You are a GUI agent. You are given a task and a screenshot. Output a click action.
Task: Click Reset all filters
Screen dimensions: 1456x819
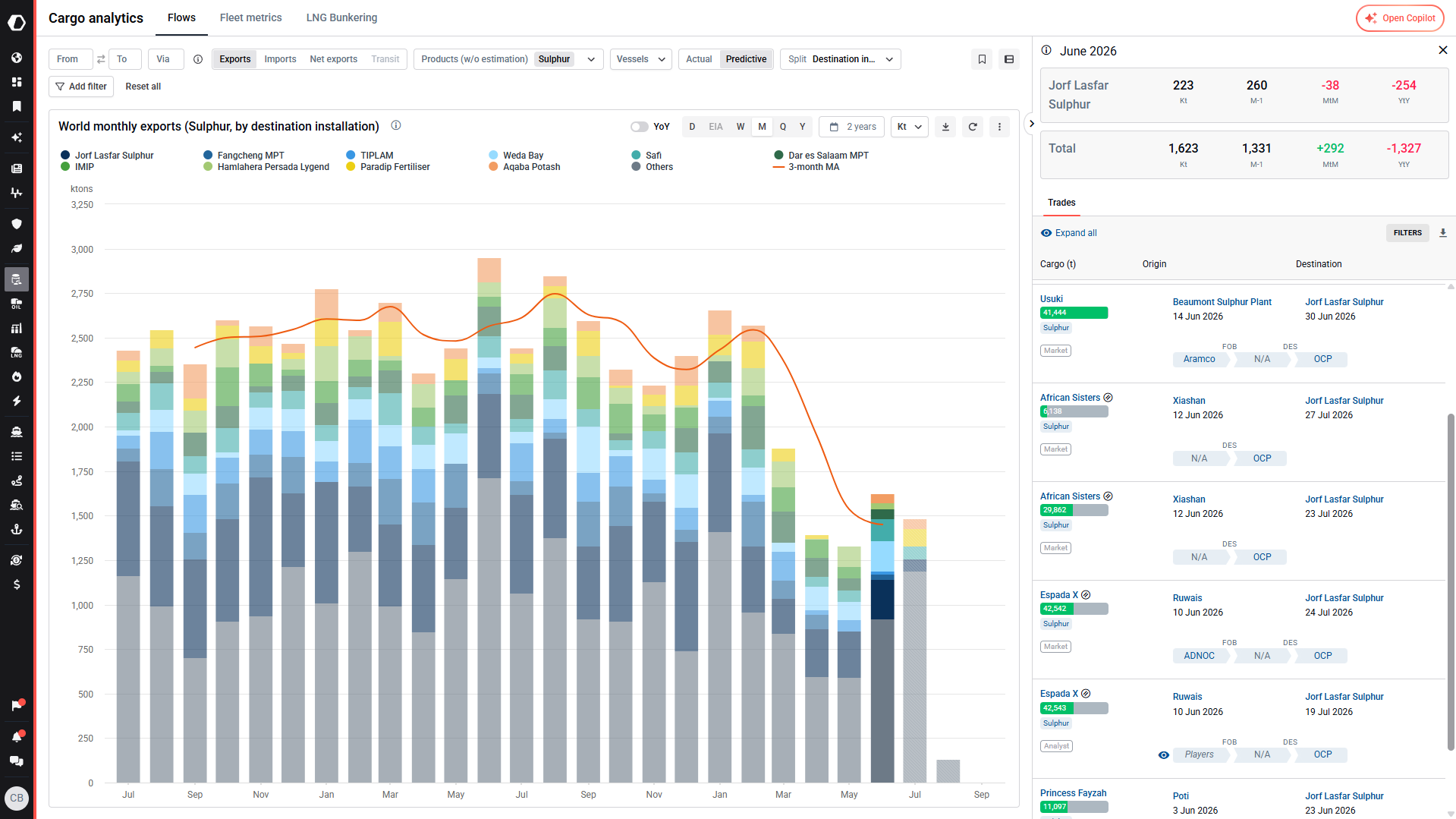tap(143, 87)
